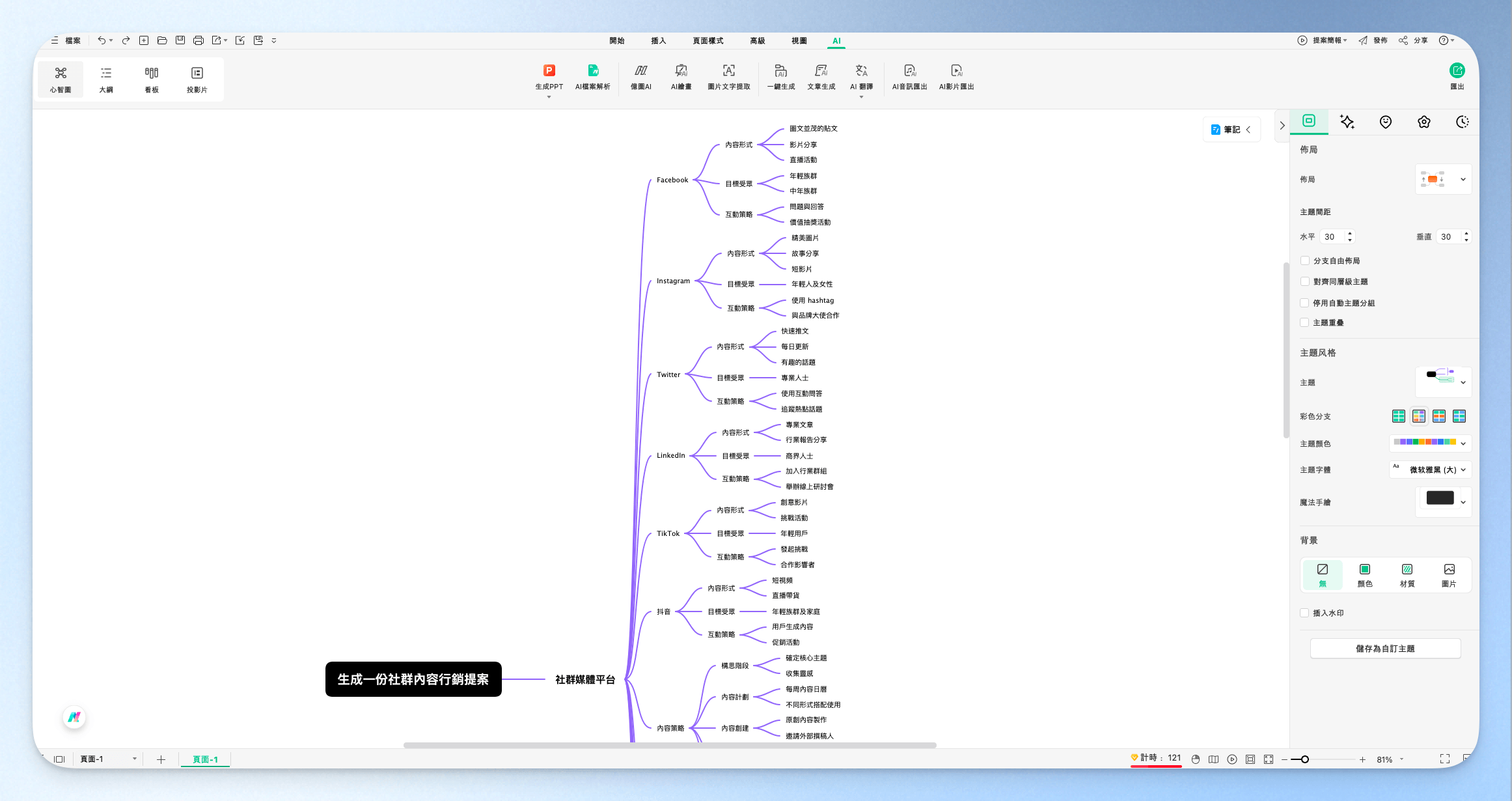Open the AI sparkle style panel tab
Screen dimensions: 1512x801
click(x=1347, y=122)
